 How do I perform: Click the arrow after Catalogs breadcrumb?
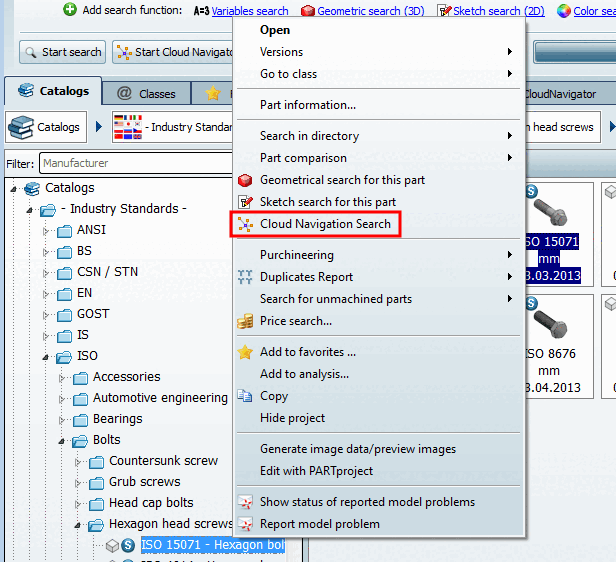click(99, 127)
